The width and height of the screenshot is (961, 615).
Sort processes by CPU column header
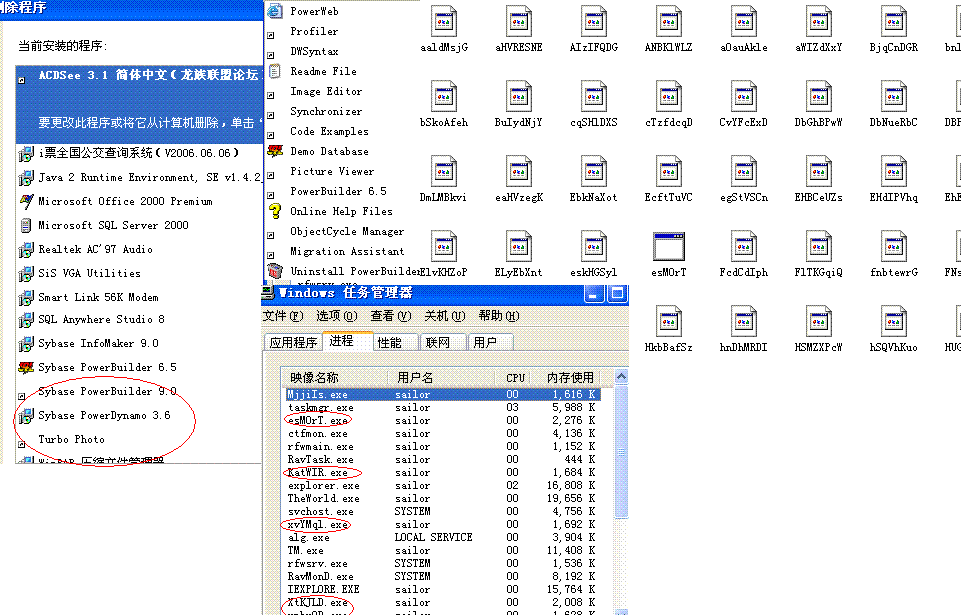point(512,378)
